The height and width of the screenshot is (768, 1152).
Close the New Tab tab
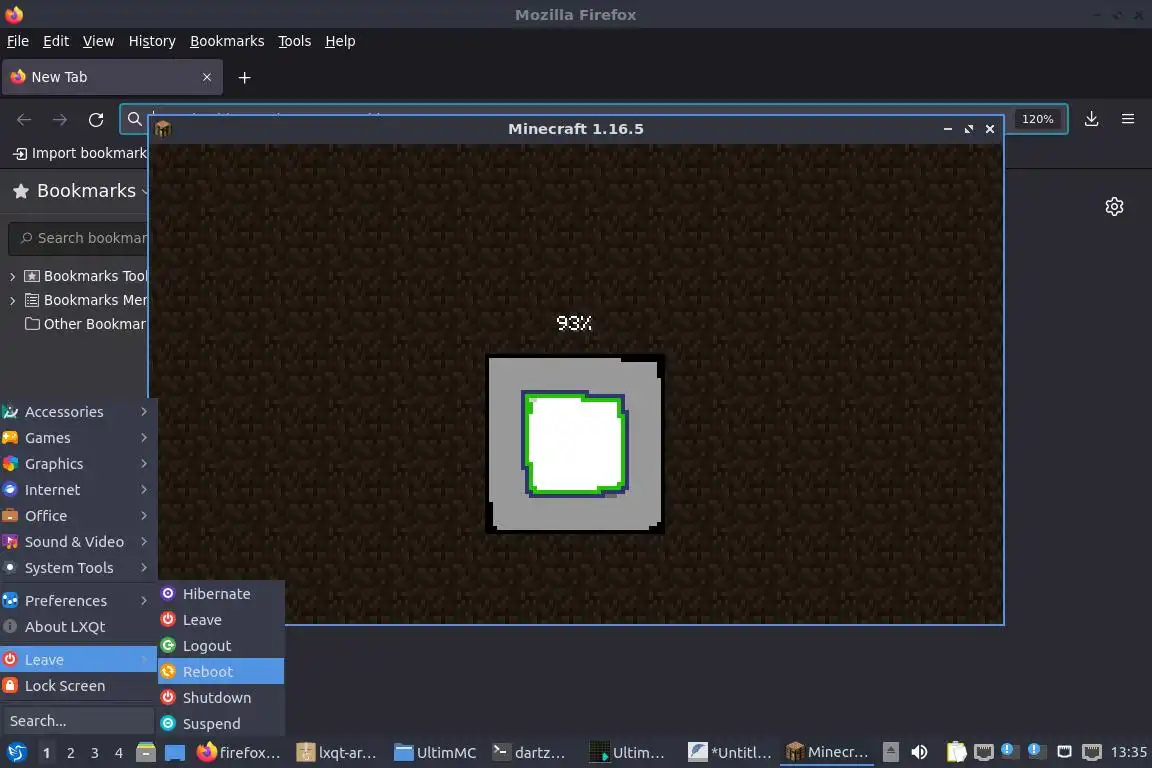pyautogui.click(x=206, y=77)
